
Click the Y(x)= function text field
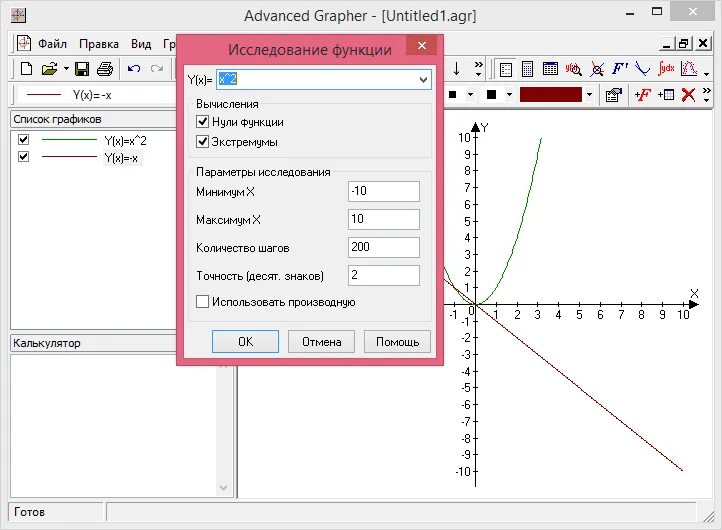pyautogui.click(x=316, y=80)
